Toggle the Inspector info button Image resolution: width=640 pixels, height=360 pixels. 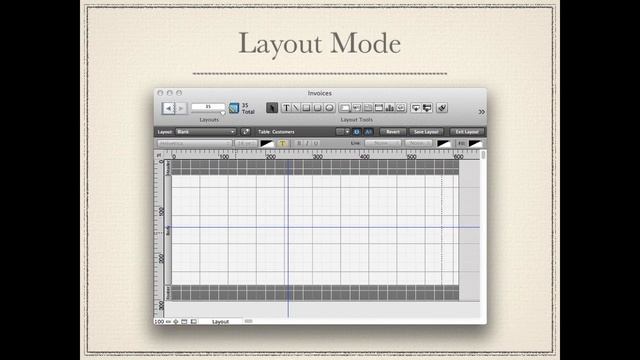356,131
